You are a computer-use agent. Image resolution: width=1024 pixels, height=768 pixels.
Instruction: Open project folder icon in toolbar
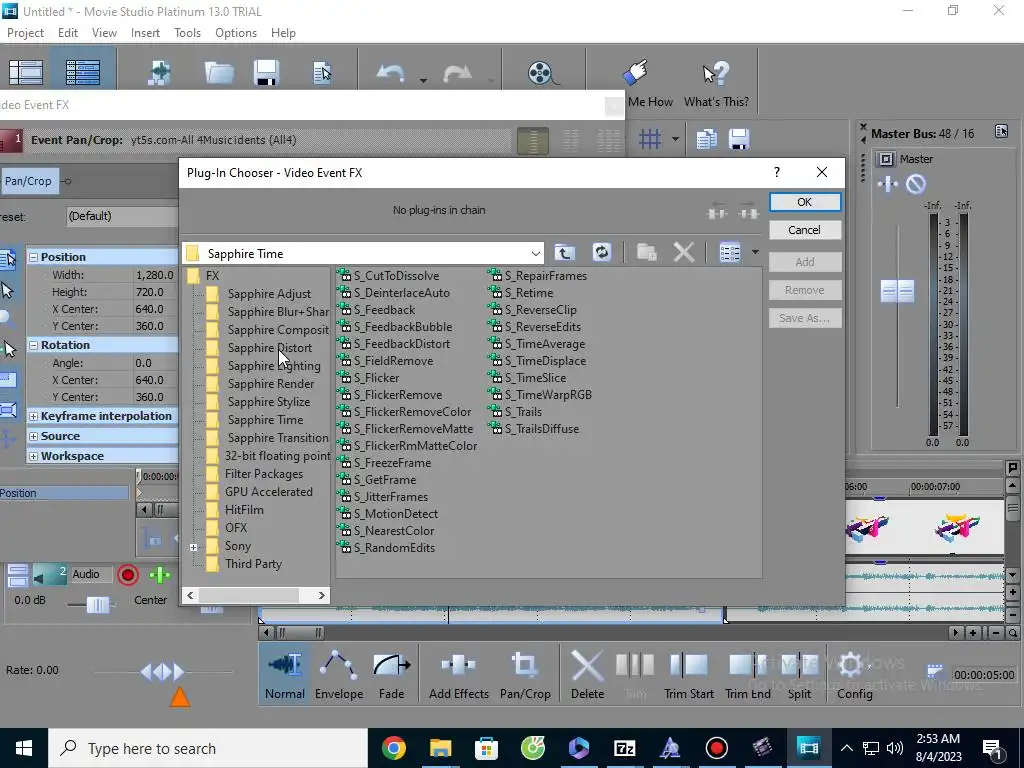pyautogui.click(x=219, y=72)
